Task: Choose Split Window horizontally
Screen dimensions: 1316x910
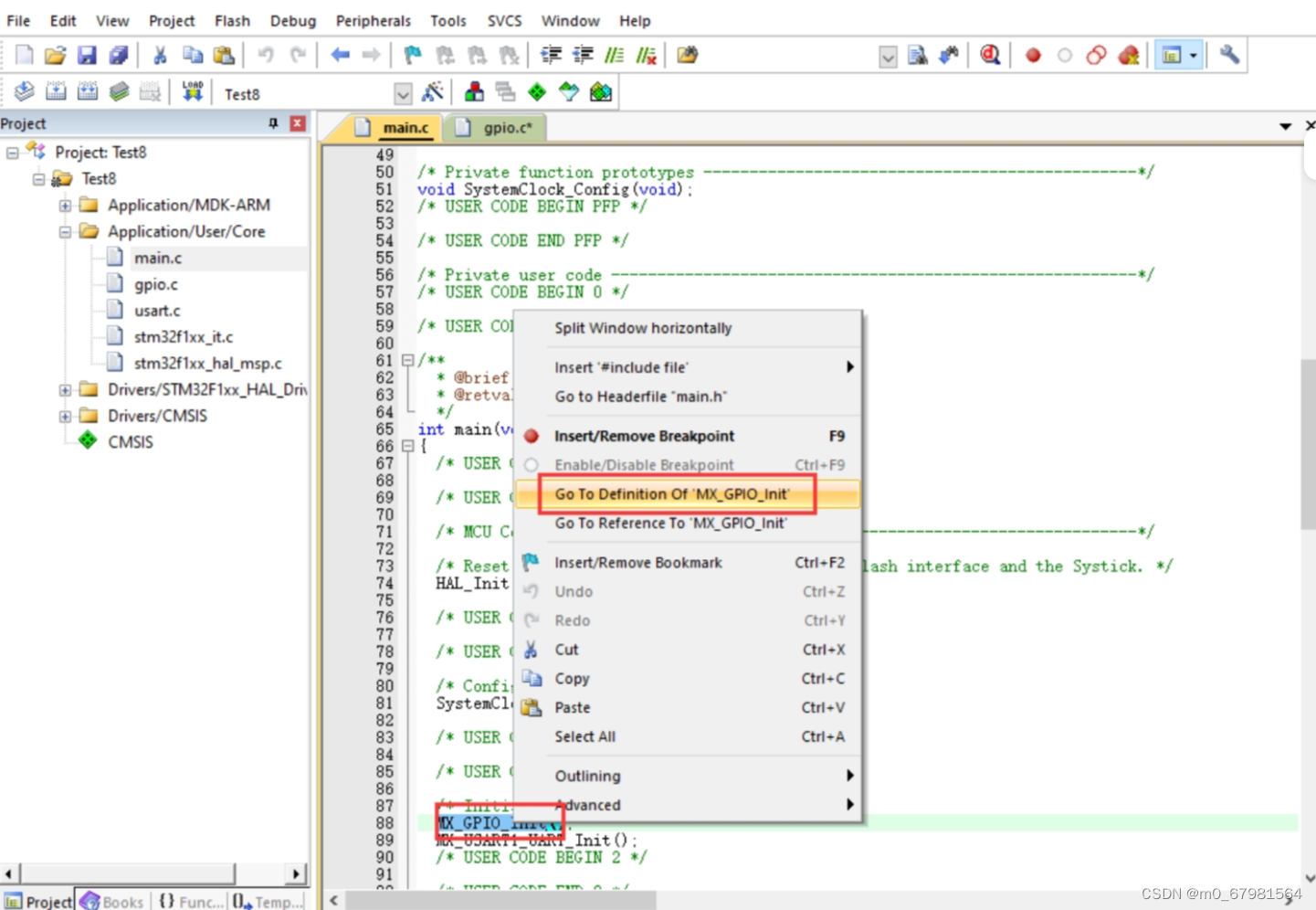Action: pos(688,328)
